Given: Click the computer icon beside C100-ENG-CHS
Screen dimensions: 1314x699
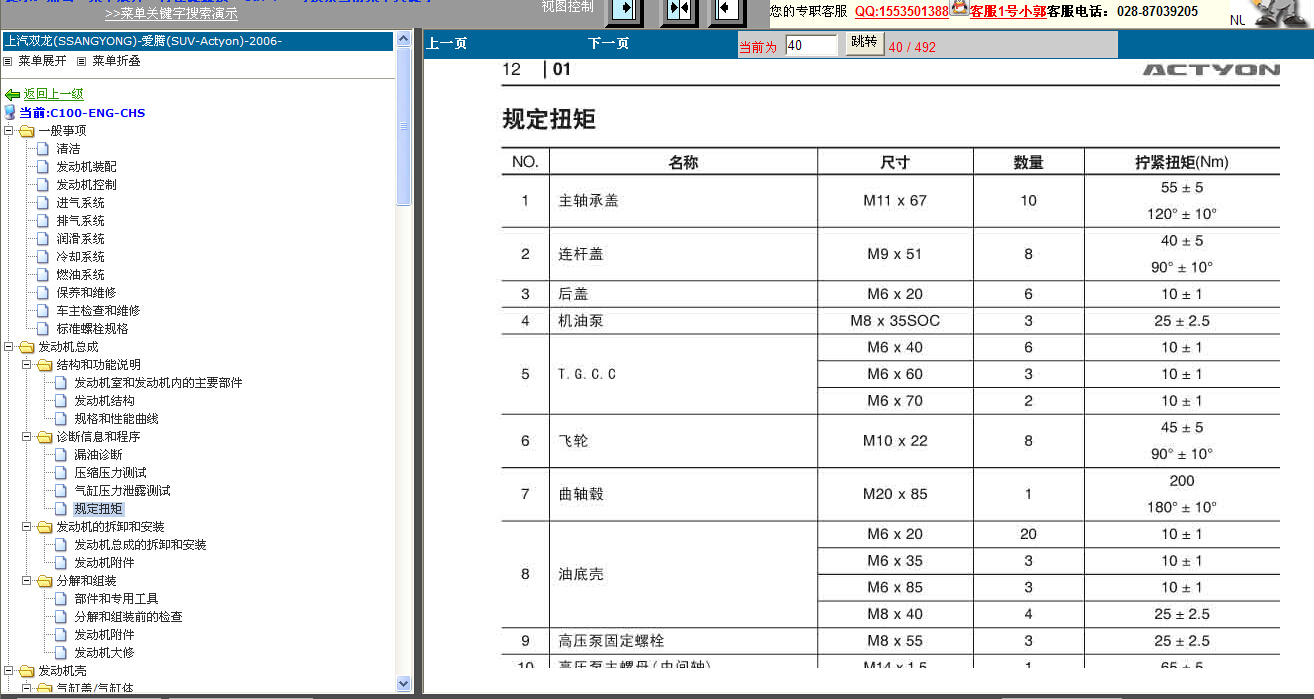Looking at the screenshot, I should (10, 113).
